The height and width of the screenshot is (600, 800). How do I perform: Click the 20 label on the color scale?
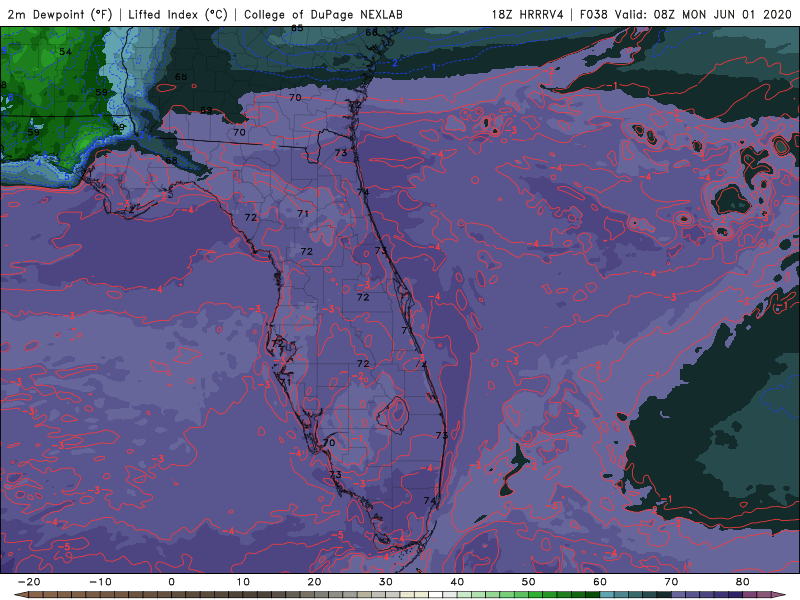tap(314, 582)
